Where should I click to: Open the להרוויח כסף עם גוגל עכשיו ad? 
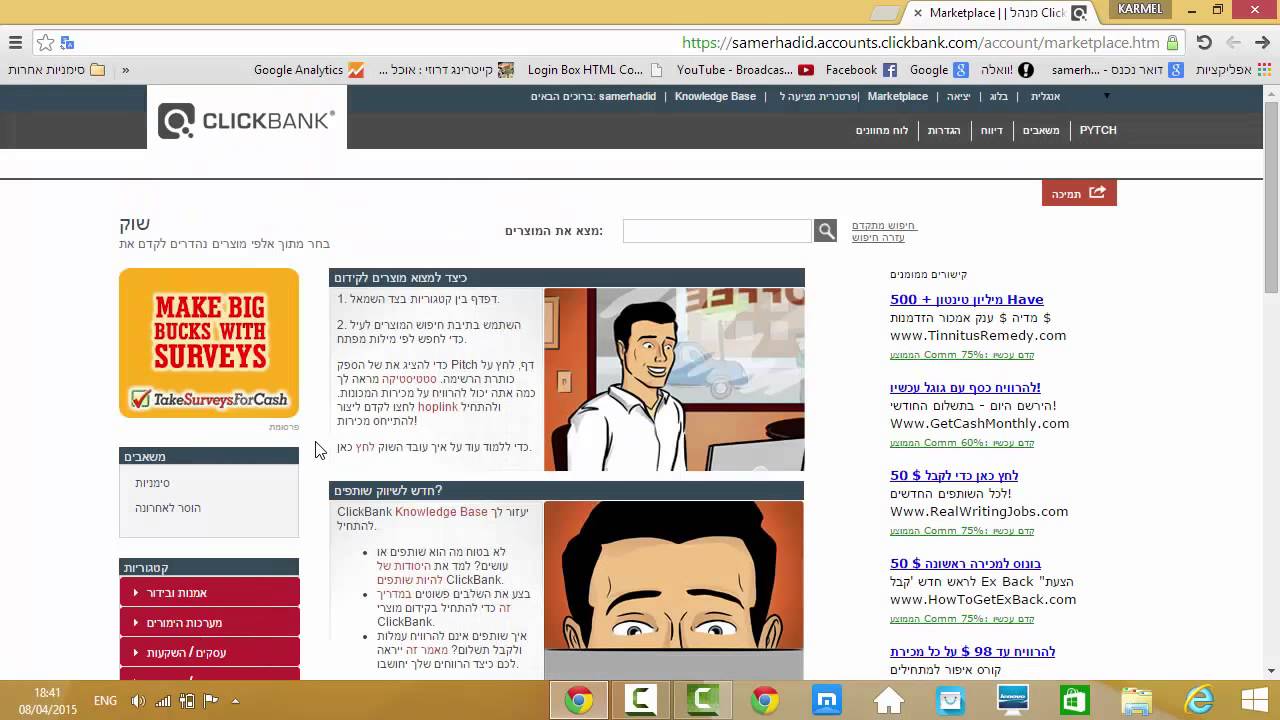(965, 387)
